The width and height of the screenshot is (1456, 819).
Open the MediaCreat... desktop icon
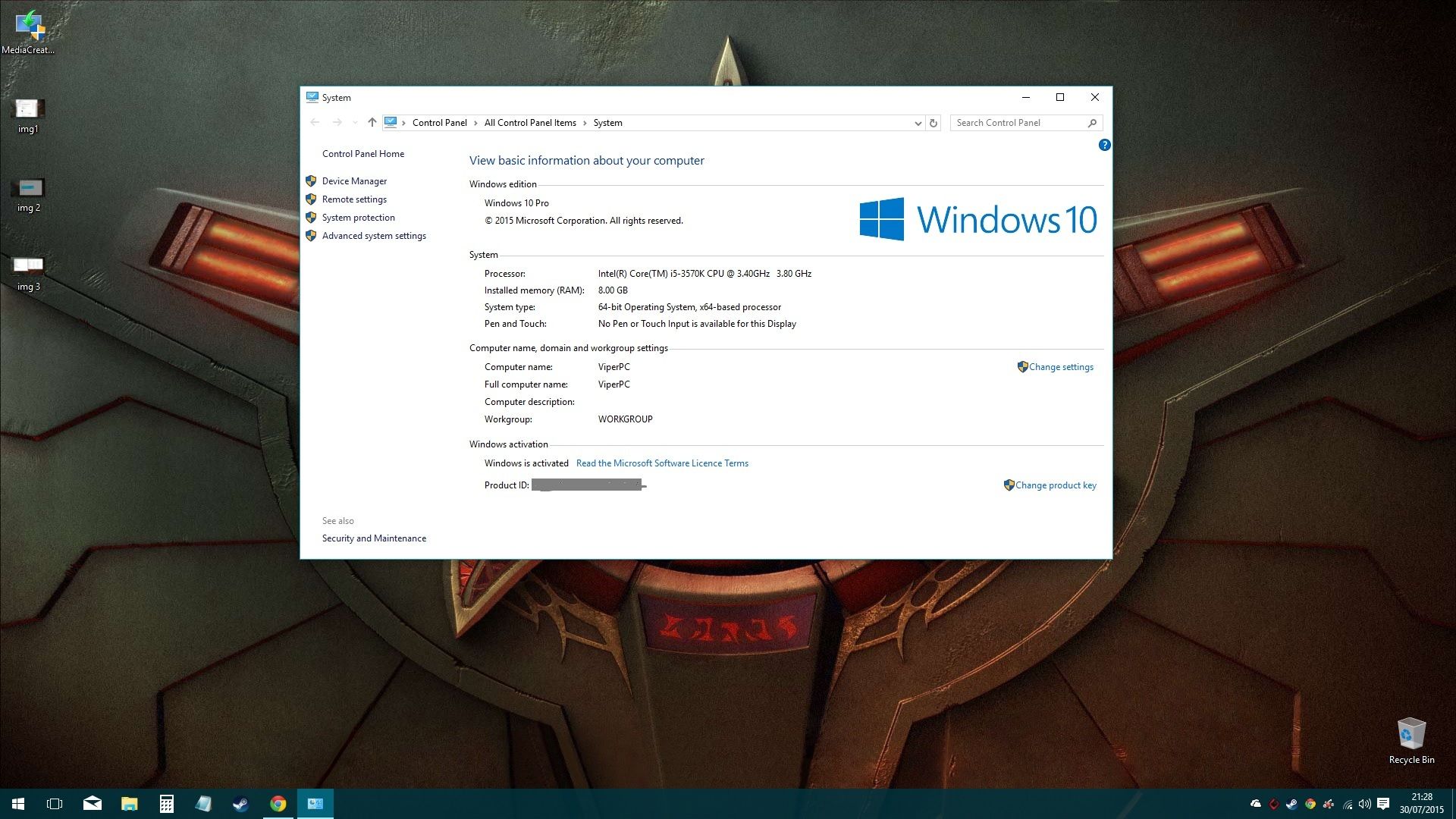click(28, 32)
